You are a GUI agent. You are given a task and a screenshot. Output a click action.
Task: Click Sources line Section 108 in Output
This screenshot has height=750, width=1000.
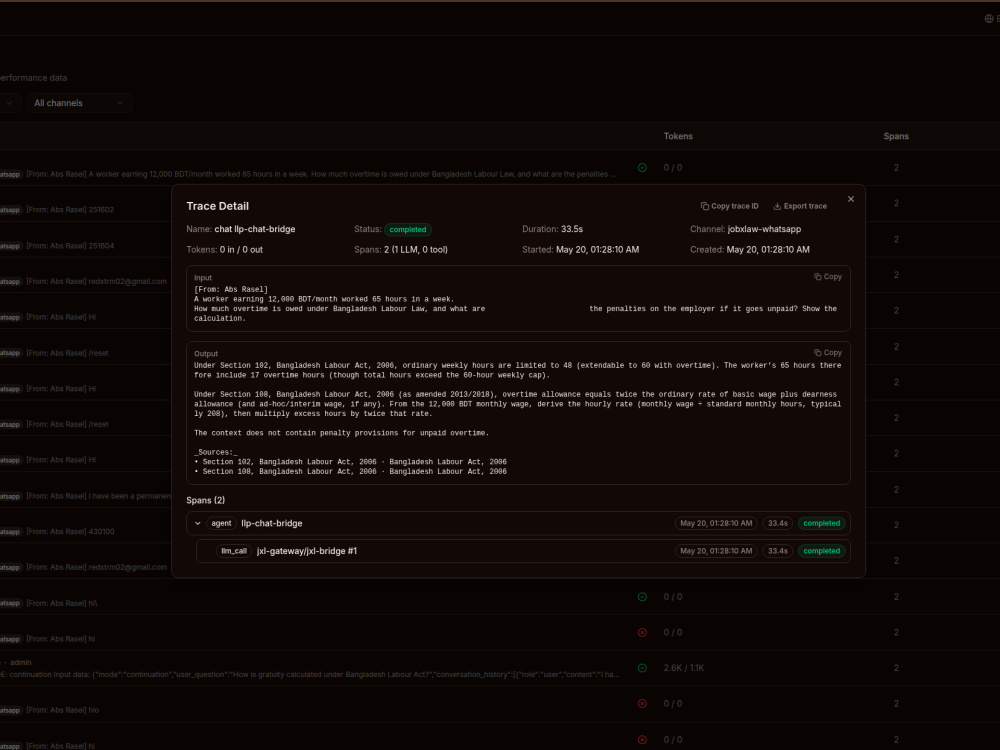pyautogui.click(x=350, y=471)
